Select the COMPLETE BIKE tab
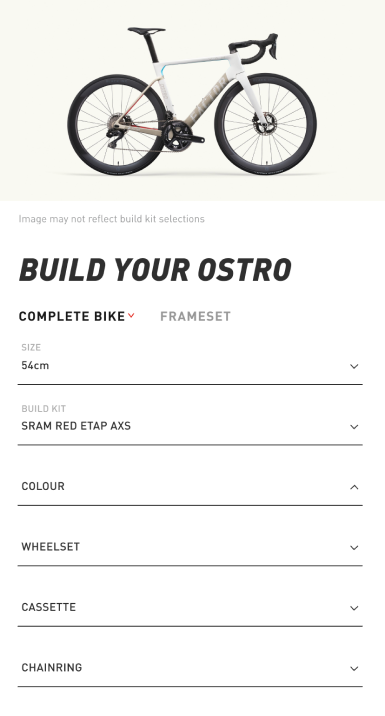This screenshot has height=716, width=385. 72,316
